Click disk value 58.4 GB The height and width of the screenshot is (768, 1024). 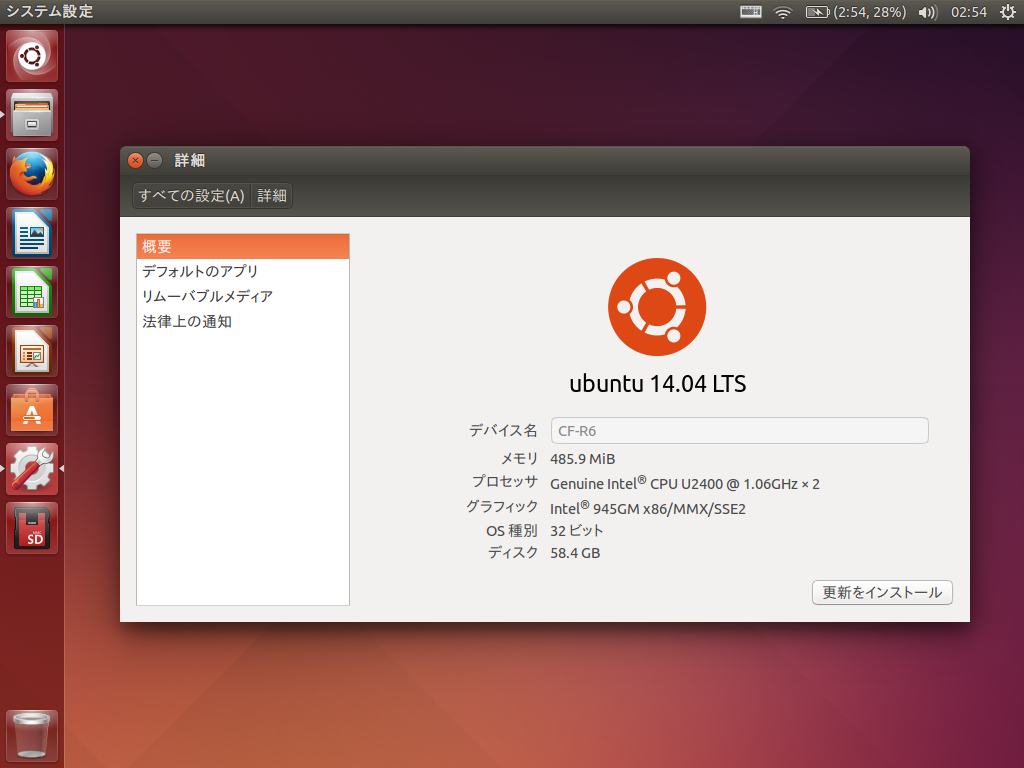pos(575,553)
